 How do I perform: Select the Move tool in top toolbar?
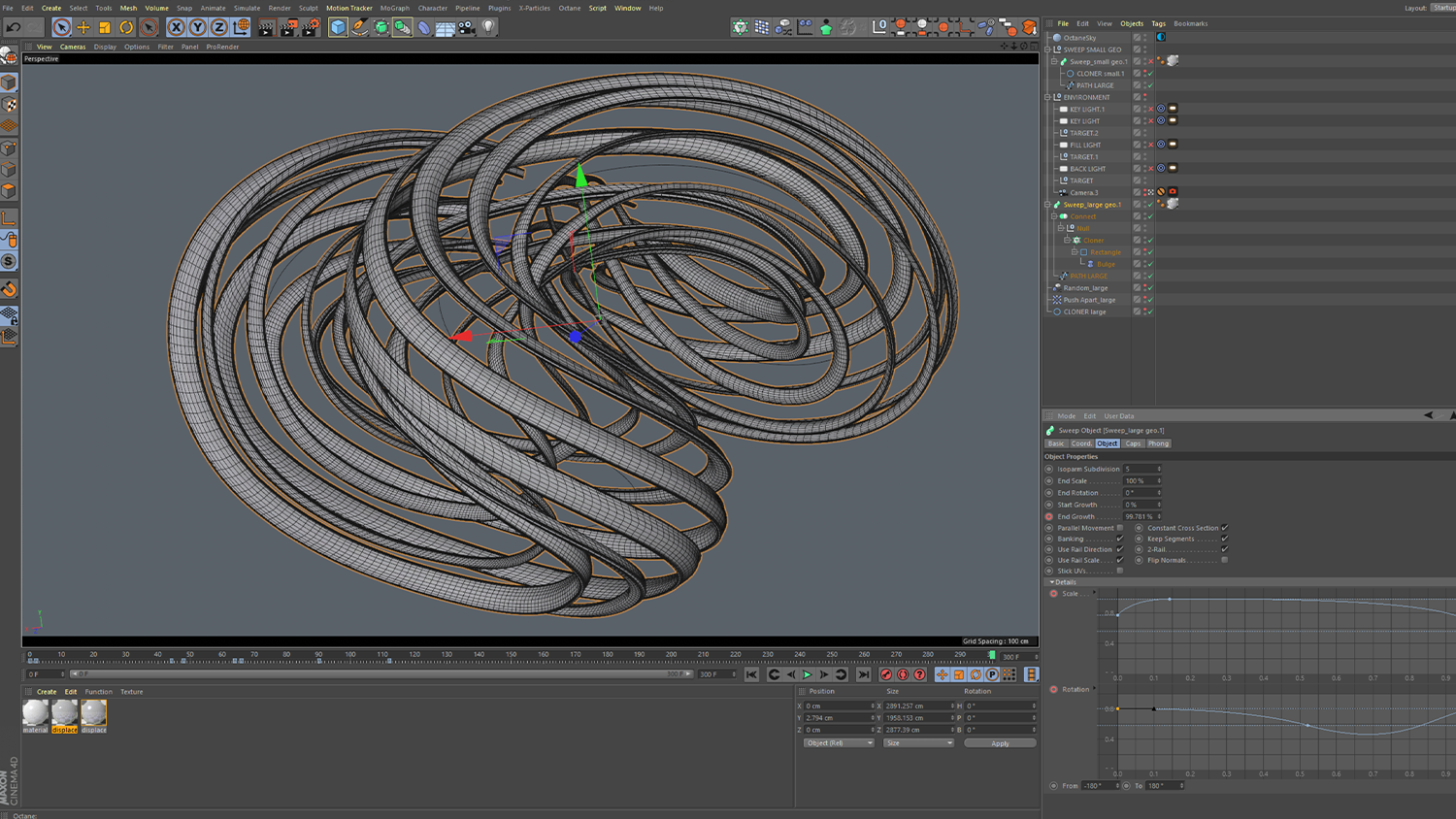tap(83, 28)
